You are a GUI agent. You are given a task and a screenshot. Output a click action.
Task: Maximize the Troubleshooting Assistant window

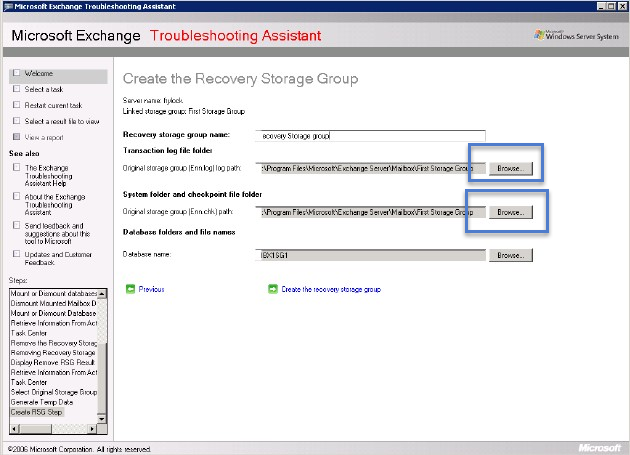[611, 6]
